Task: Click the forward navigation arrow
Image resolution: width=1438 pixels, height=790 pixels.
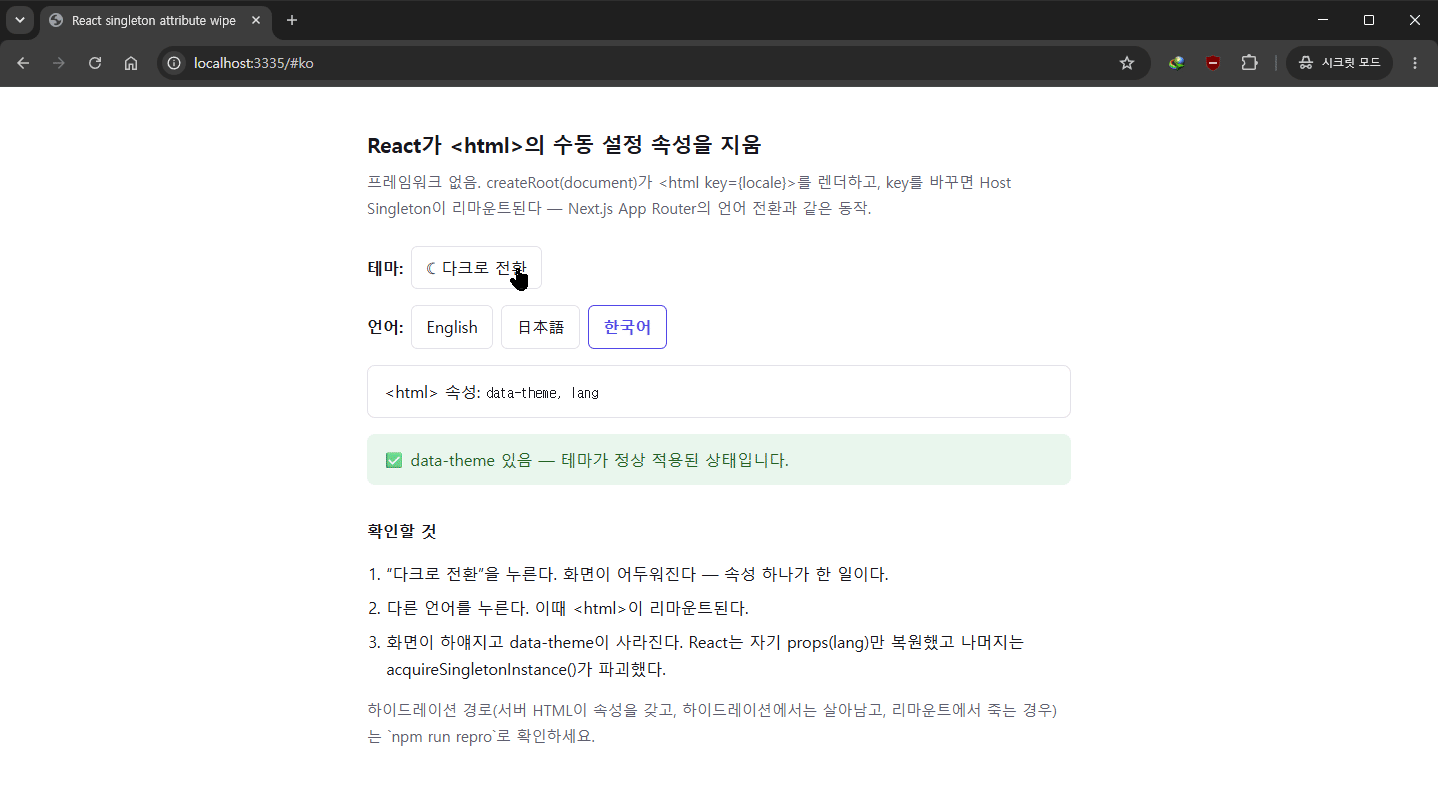Action: (59, 63)
